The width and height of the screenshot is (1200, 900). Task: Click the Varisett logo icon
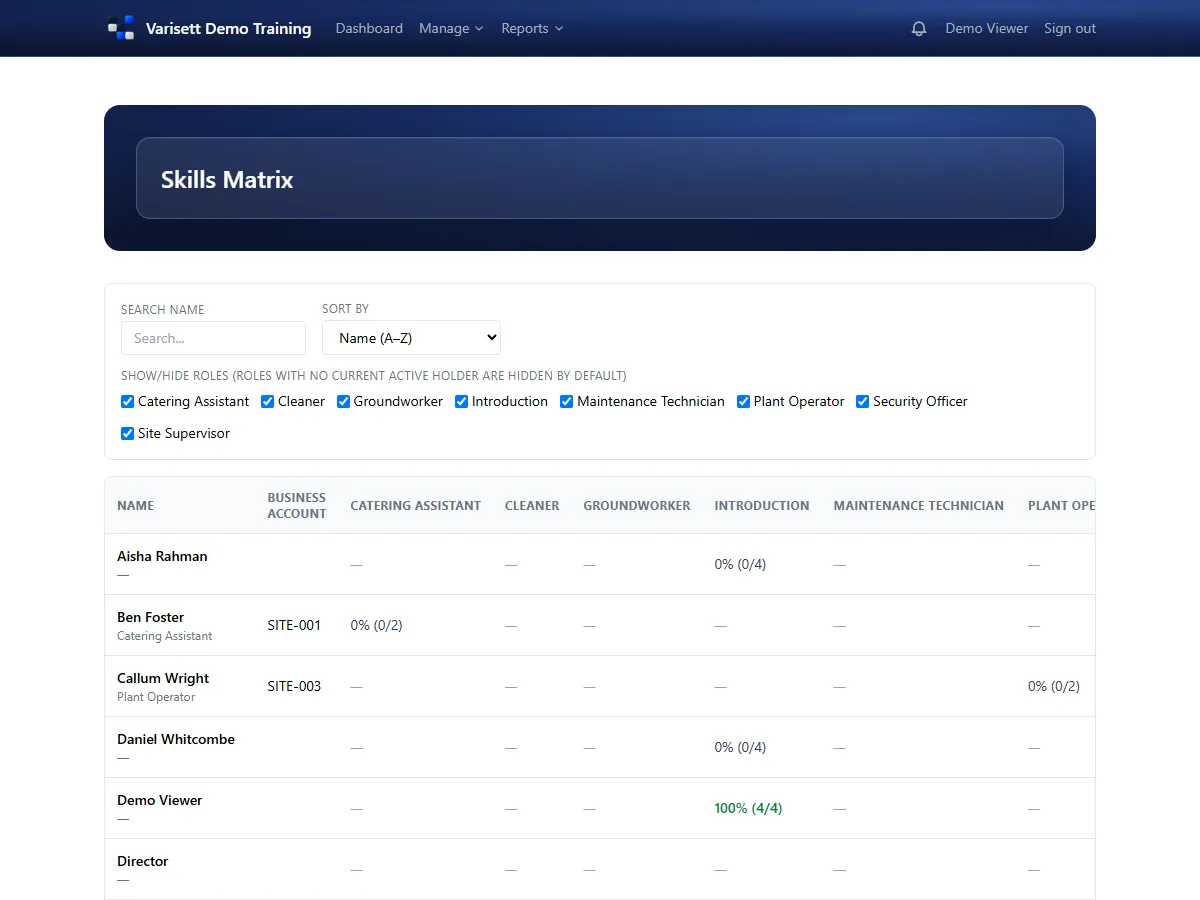pyautogui.click(x=121, y=28)
